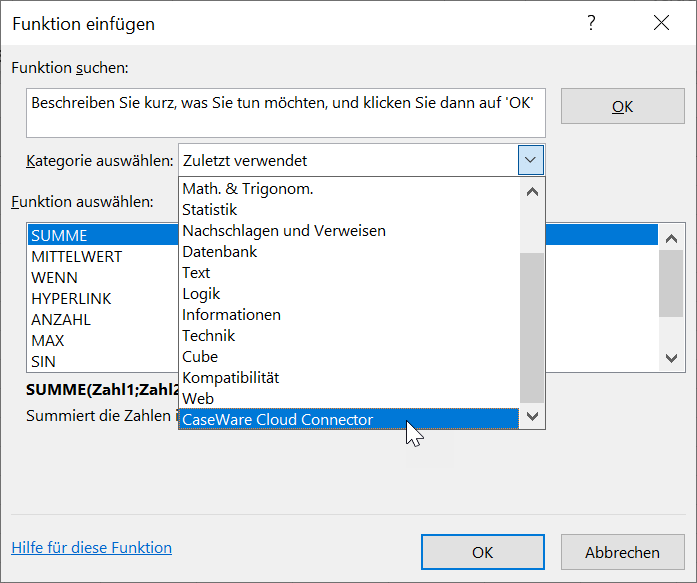Select WENN in function list
The height and width of the screenshot is (583, 697).
(102, 277)
